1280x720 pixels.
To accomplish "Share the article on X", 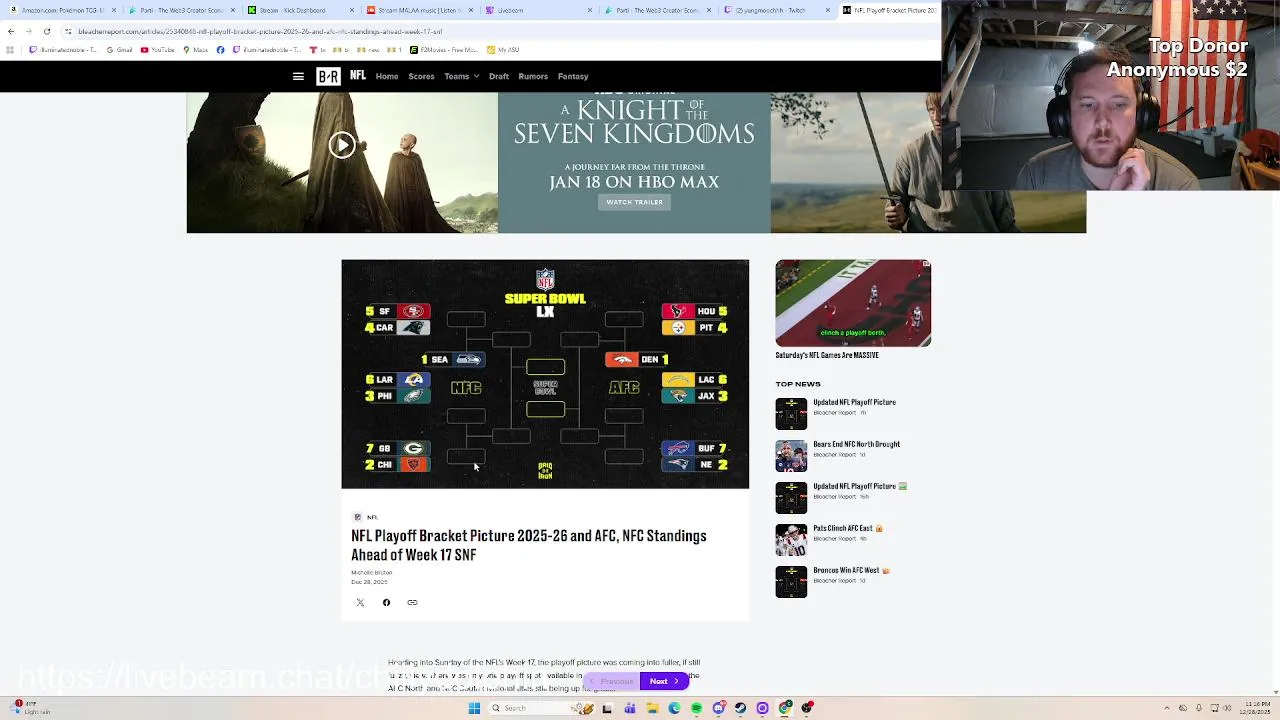I will click(360, 602).
